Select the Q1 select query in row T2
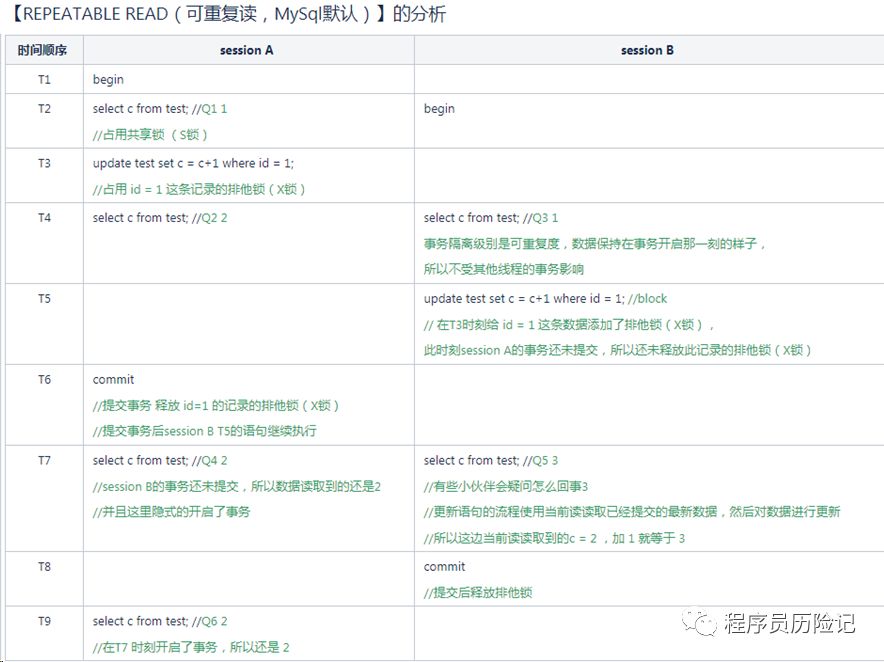Image resolution: width=884 pixels, height=662 pixels. click(160, 108)
